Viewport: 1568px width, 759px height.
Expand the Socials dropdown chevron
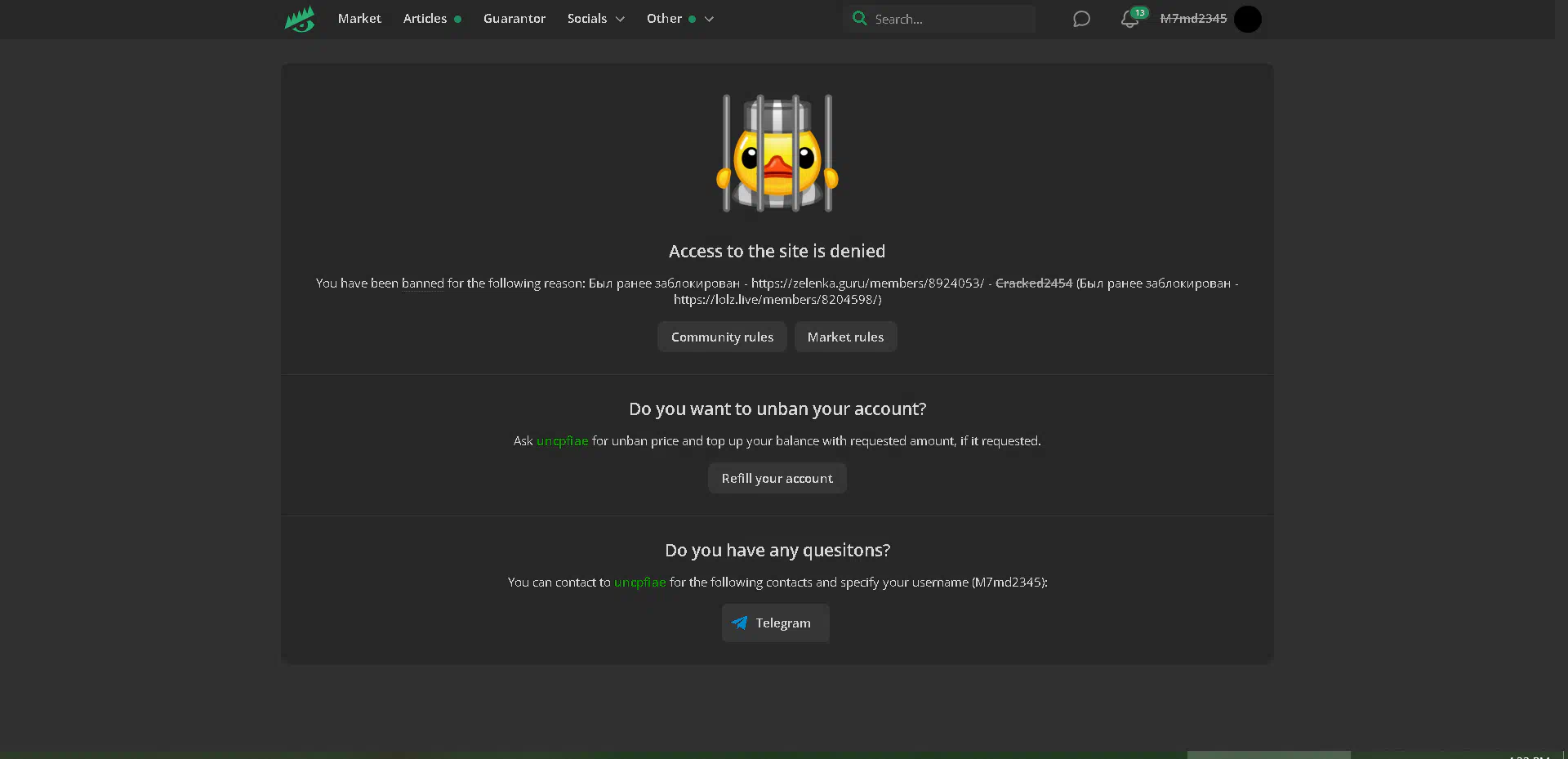point(620,20)
